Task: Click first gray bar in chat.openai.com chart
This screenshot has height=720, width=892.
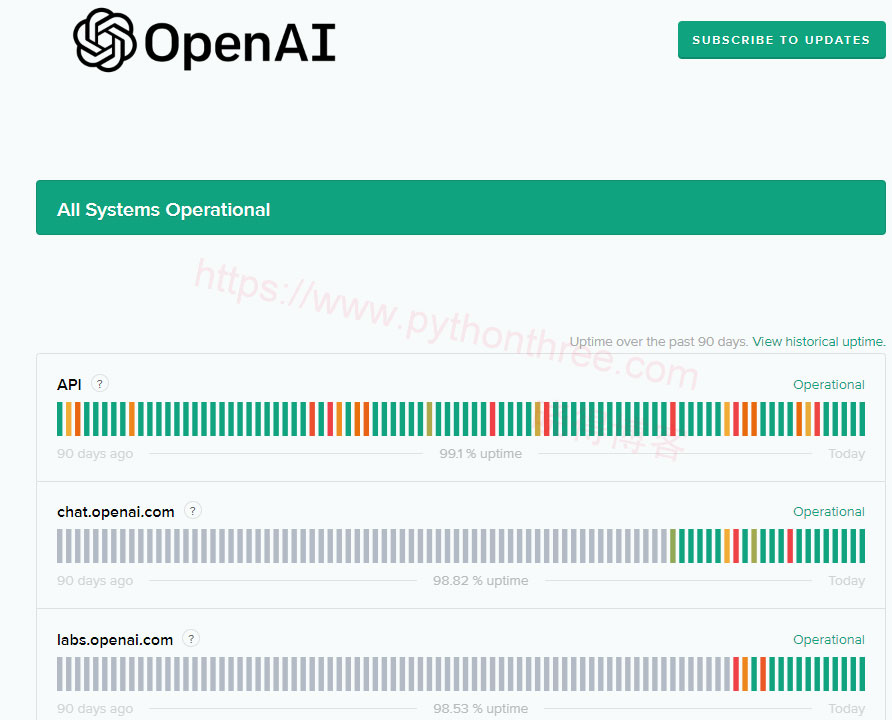Action: click(x=60, y=546)
